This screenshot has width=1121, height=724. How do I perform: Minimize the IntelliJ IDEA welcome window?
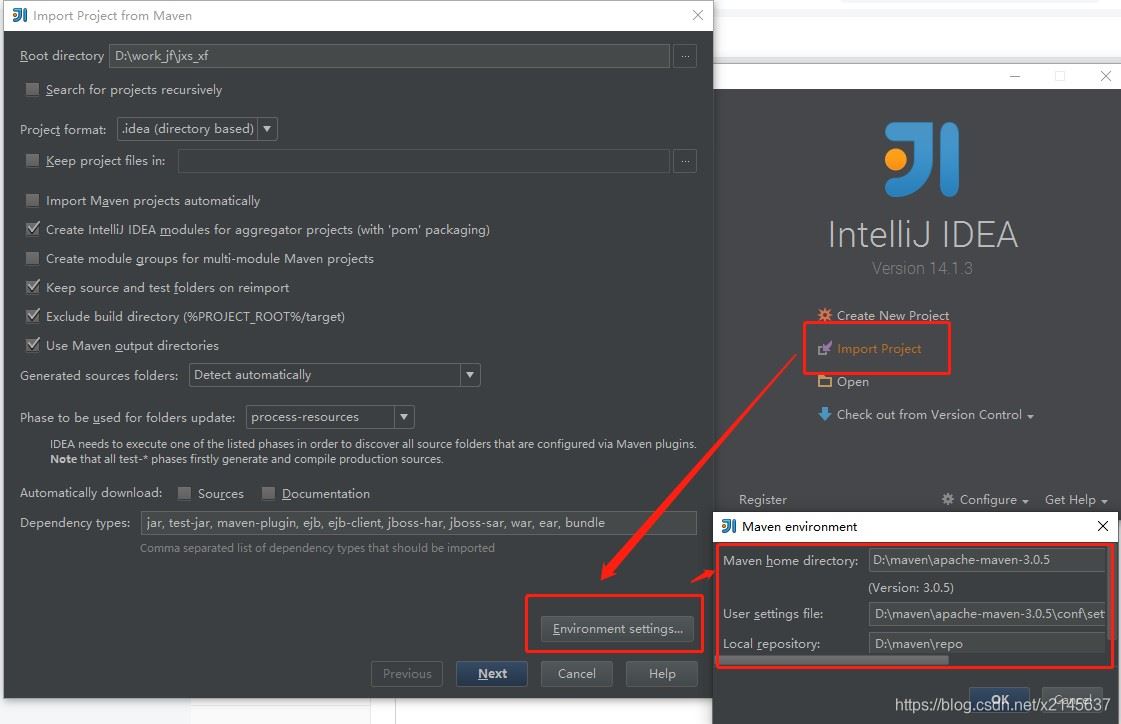point(1014,76)
